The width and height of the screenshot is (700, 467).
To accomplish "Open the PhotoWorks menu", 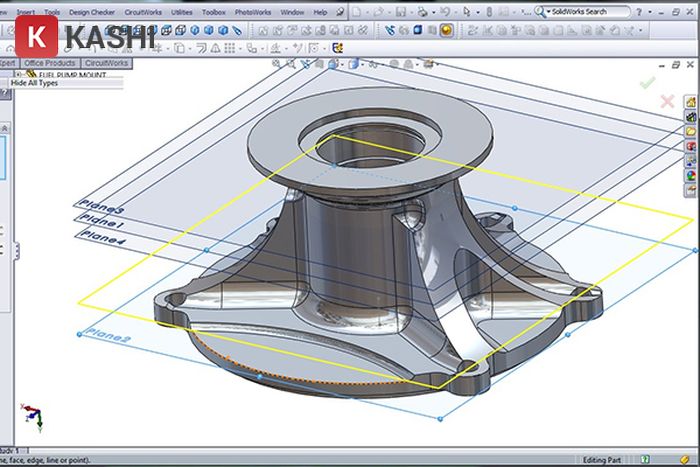I will (x=253, y=12).
